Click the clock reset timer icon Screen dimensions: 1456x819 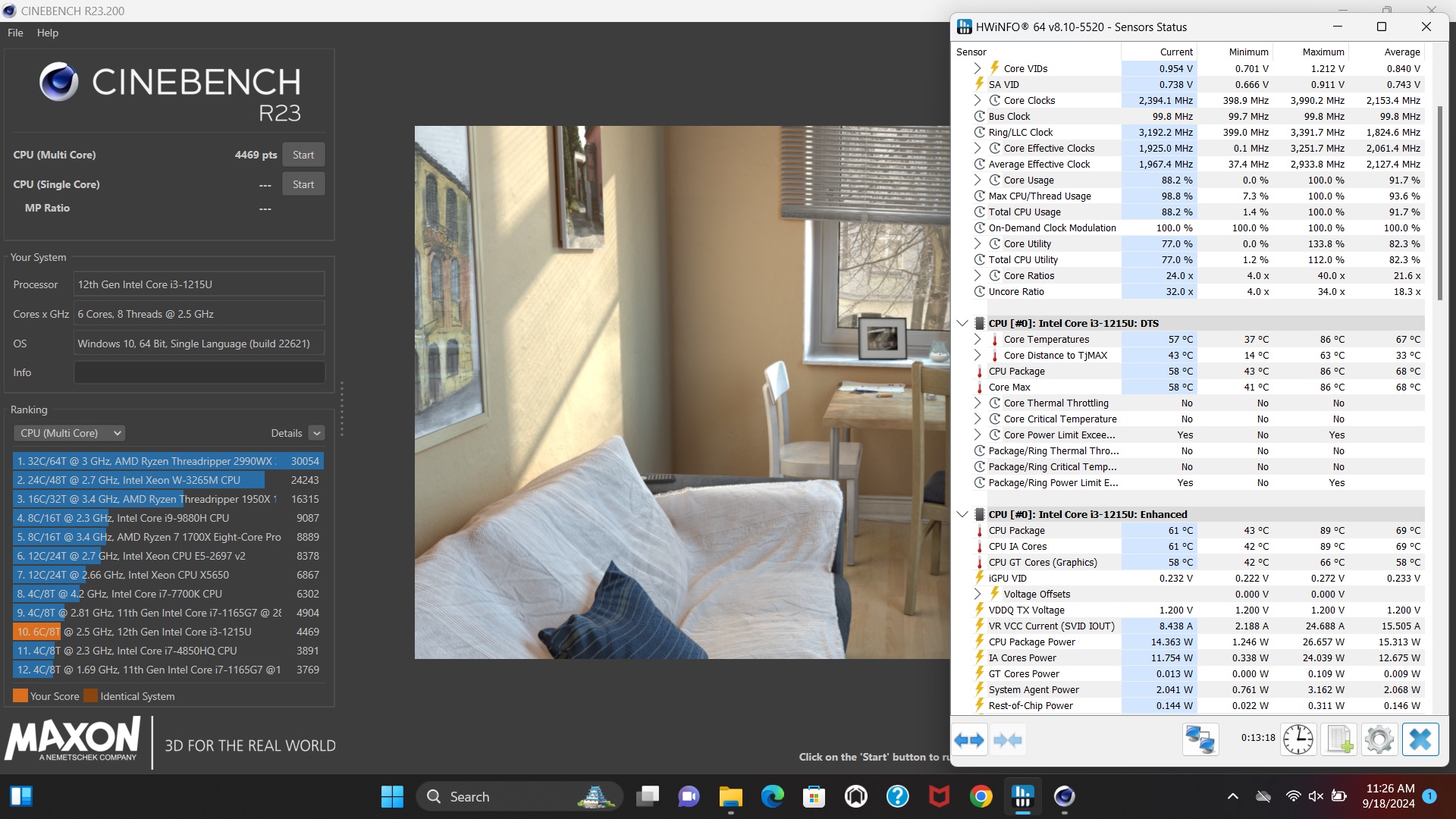(x=1298, y=739)
